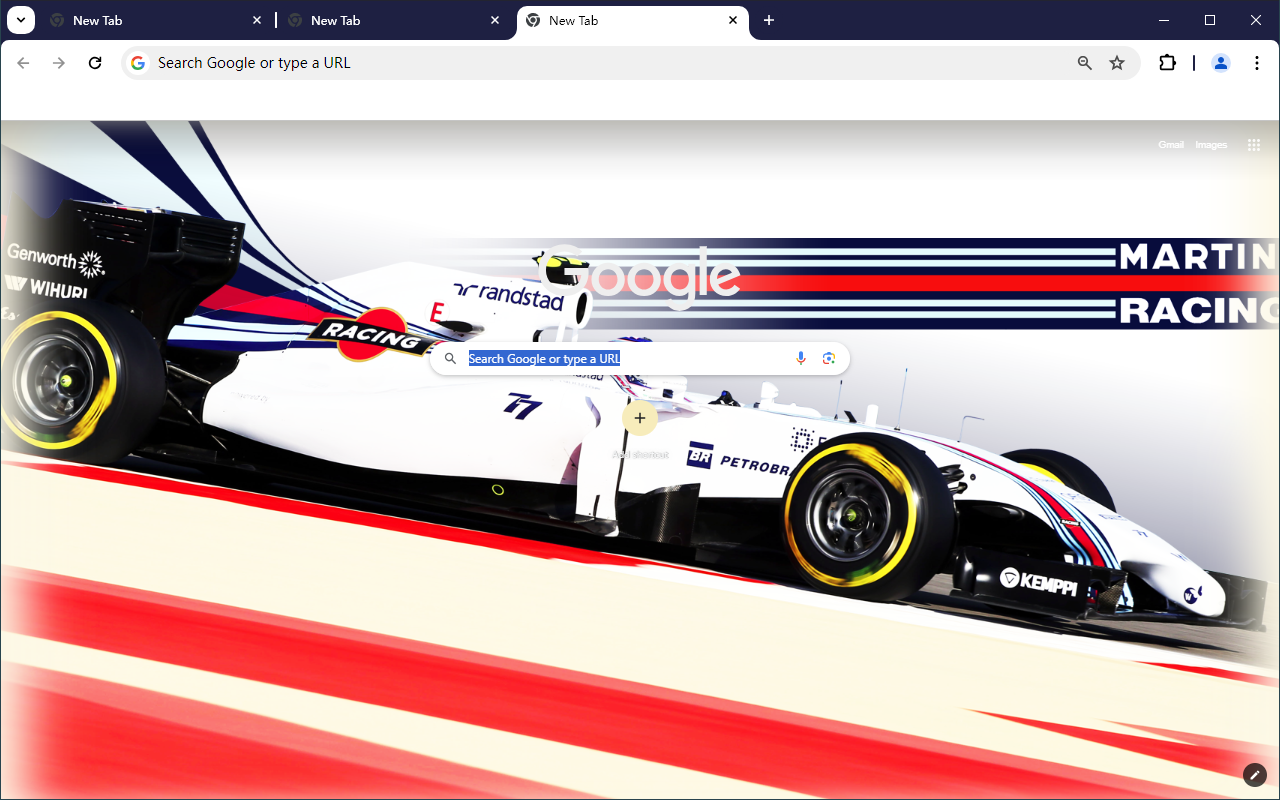Image resolution: width=1280 pixels, height=800 pixels.
Task: Open the Extensions puzzle icon
Action: coord(1167,63)
